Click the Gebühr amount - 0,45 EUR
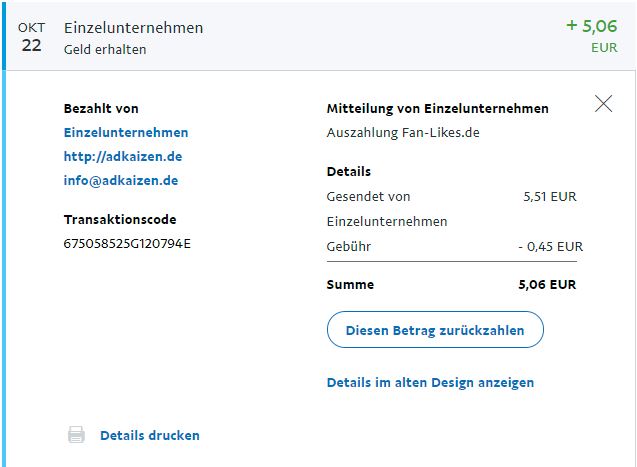The width and height of the screenshot is (637, 467). [x=550, y=246]
